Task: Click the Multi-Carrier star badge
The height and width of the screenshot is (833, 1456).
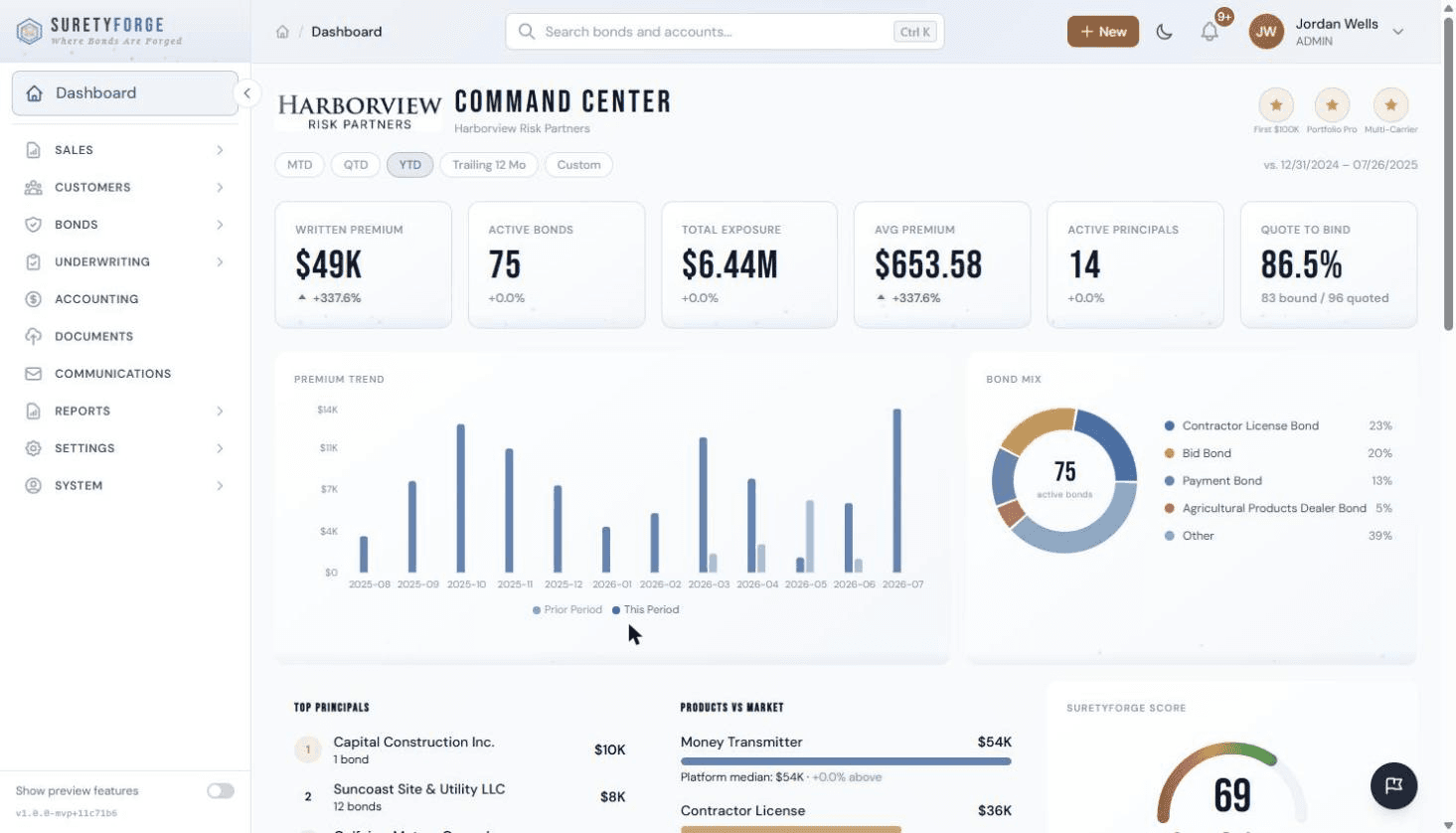Action: 1390,104
